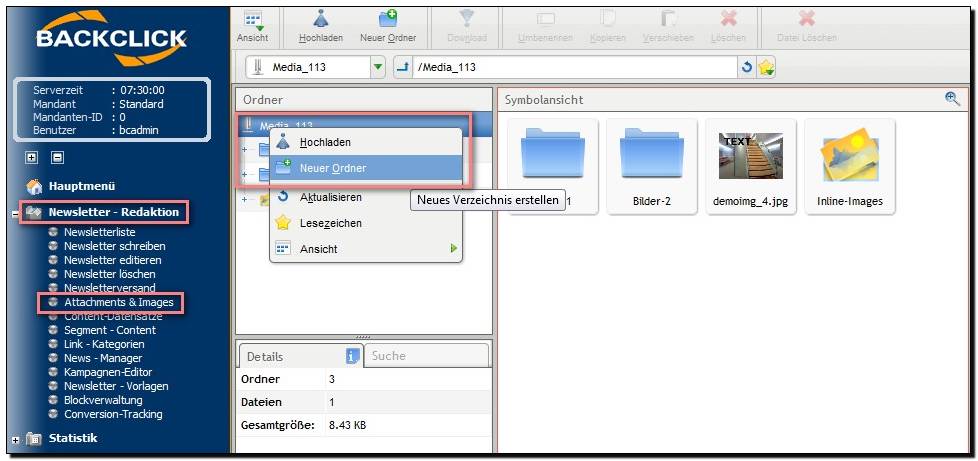This screenshot has height=461, width=978.
Task: Click the refresh icon in path bar
Action: pos(747,67)
